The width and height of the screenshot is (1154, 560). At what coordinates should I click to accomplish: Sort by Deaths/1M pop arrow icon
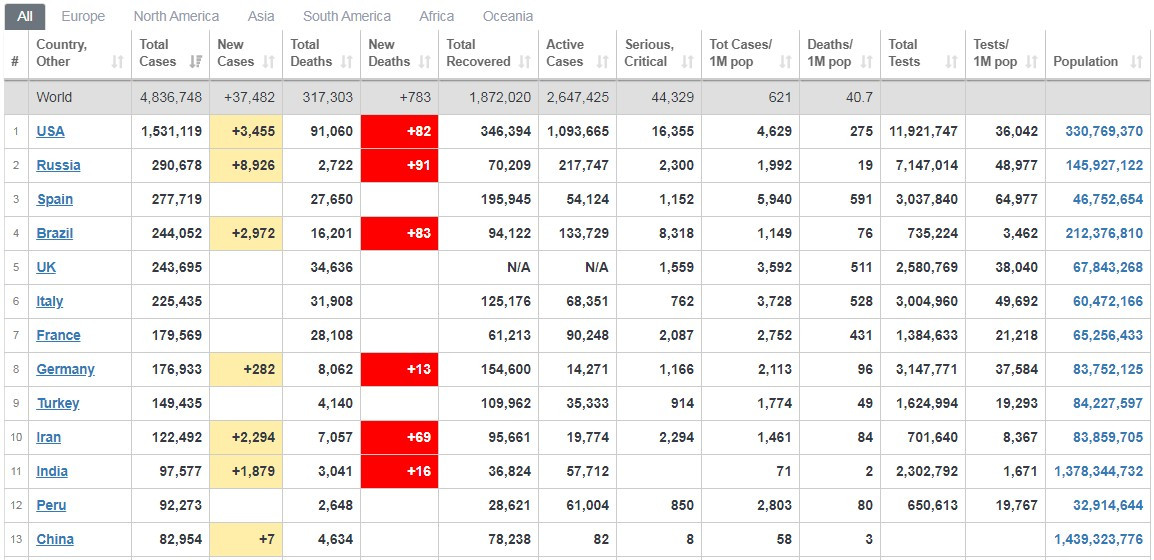(866, 62)
